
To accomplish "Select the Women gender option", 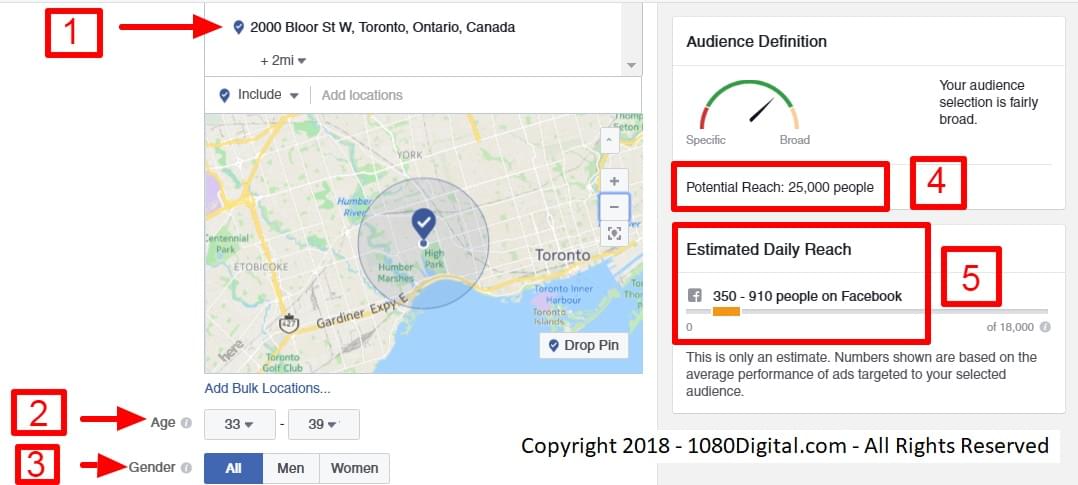I will pyautogui.click(x=354, y=468).
